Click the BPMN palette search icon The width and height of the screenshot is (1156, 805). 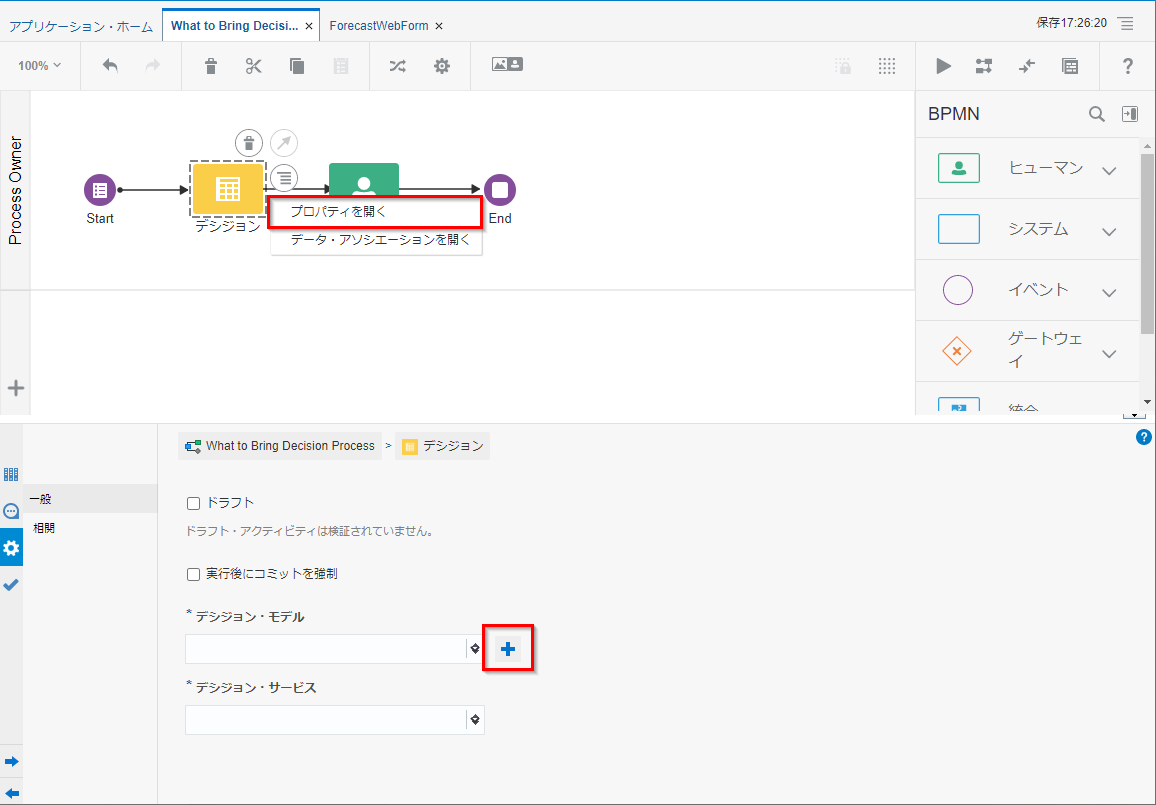[1097, 114]
